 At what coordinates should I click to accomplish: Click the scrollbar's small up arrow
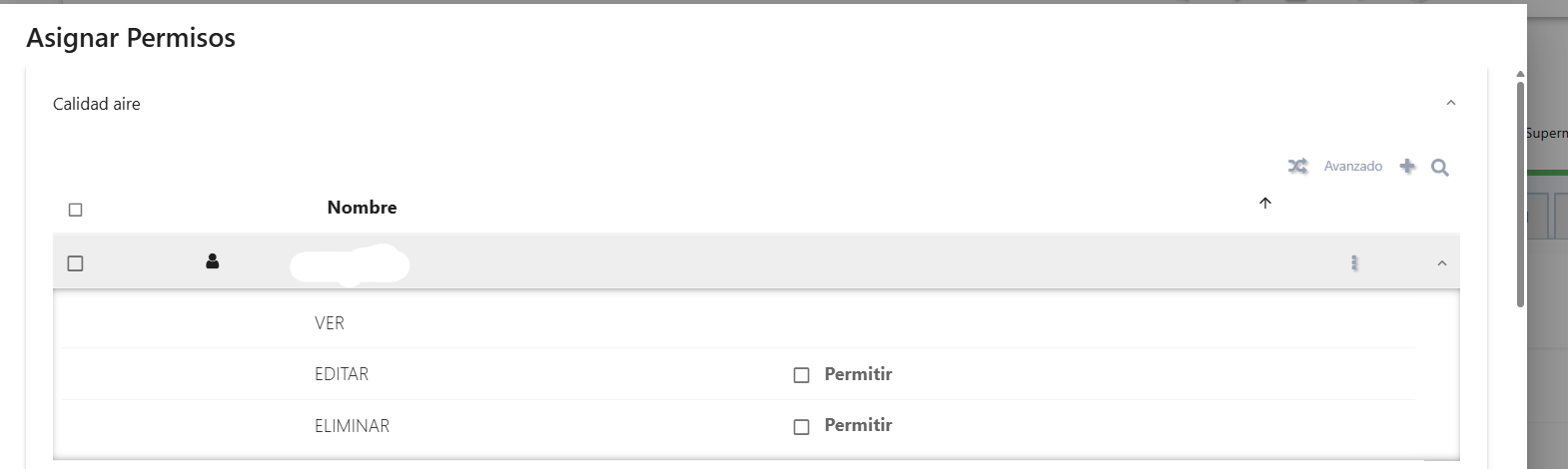(1520, 75)
